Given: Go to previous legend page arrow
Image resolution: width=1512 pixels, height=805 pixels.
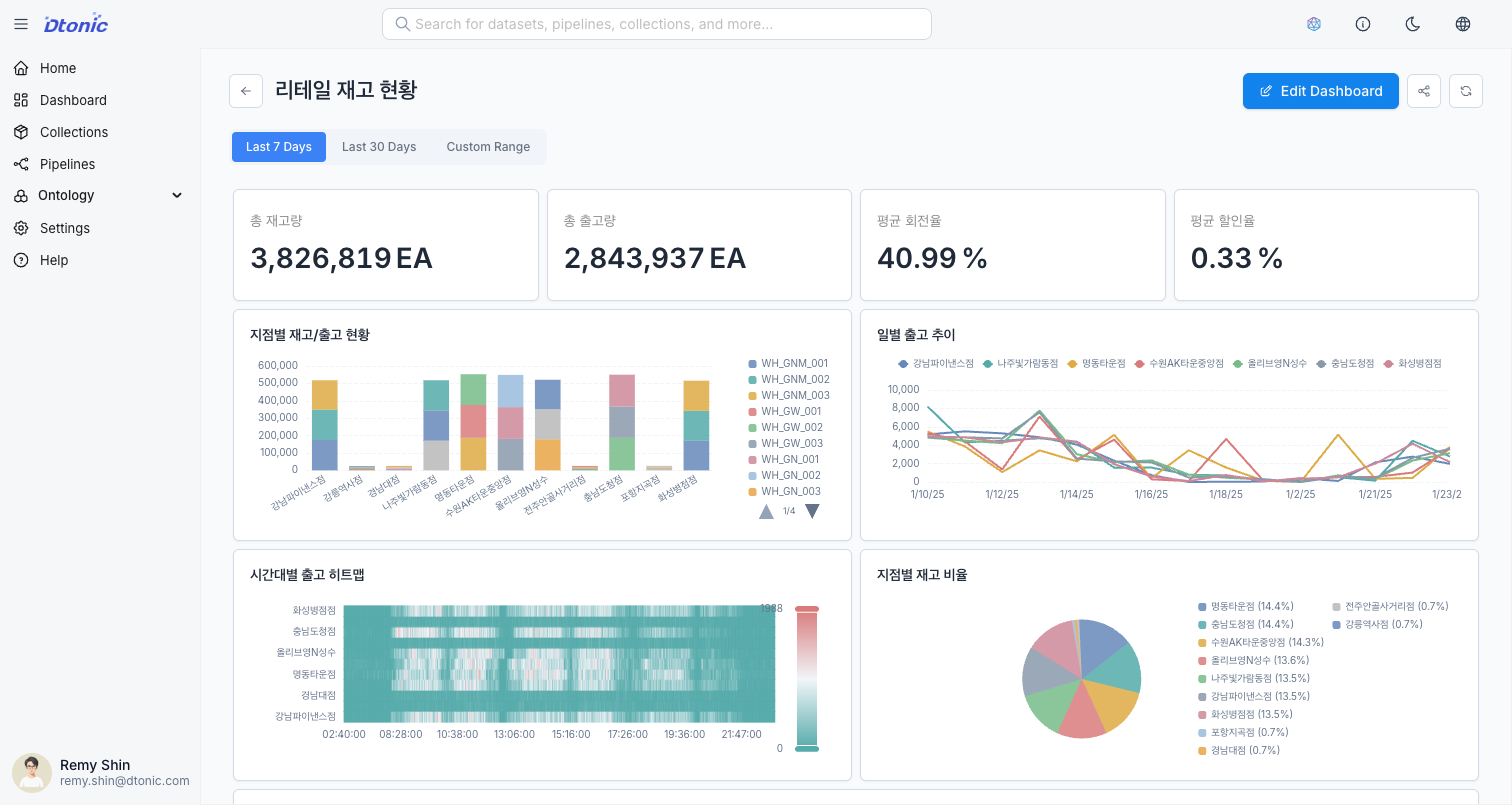Looking at the screenshot, I should [x=766, y=511].
